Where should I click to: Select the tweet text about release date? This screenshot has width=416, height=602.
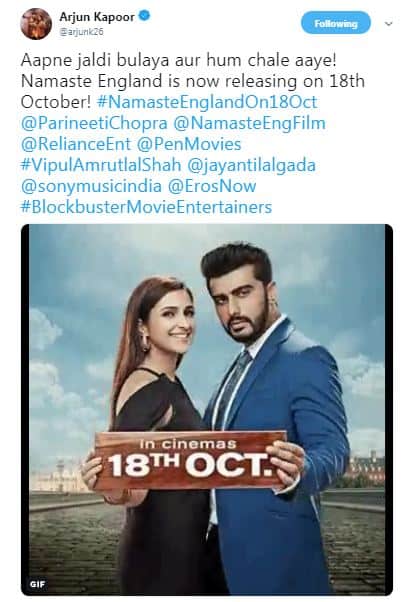[192, 81]
